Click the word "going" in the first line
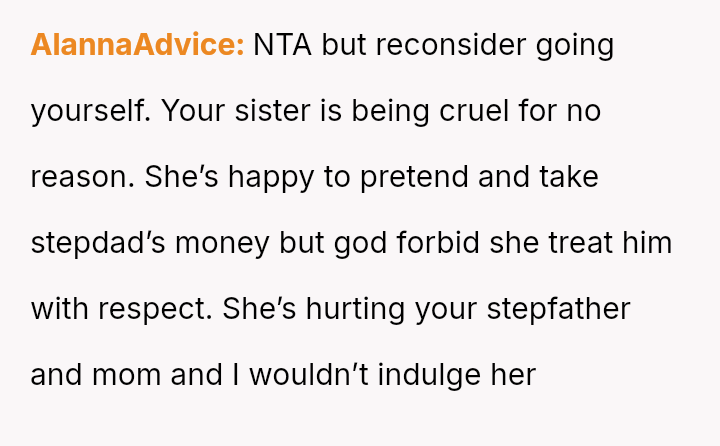Viewport: 720px width, 446px height. 578,46
